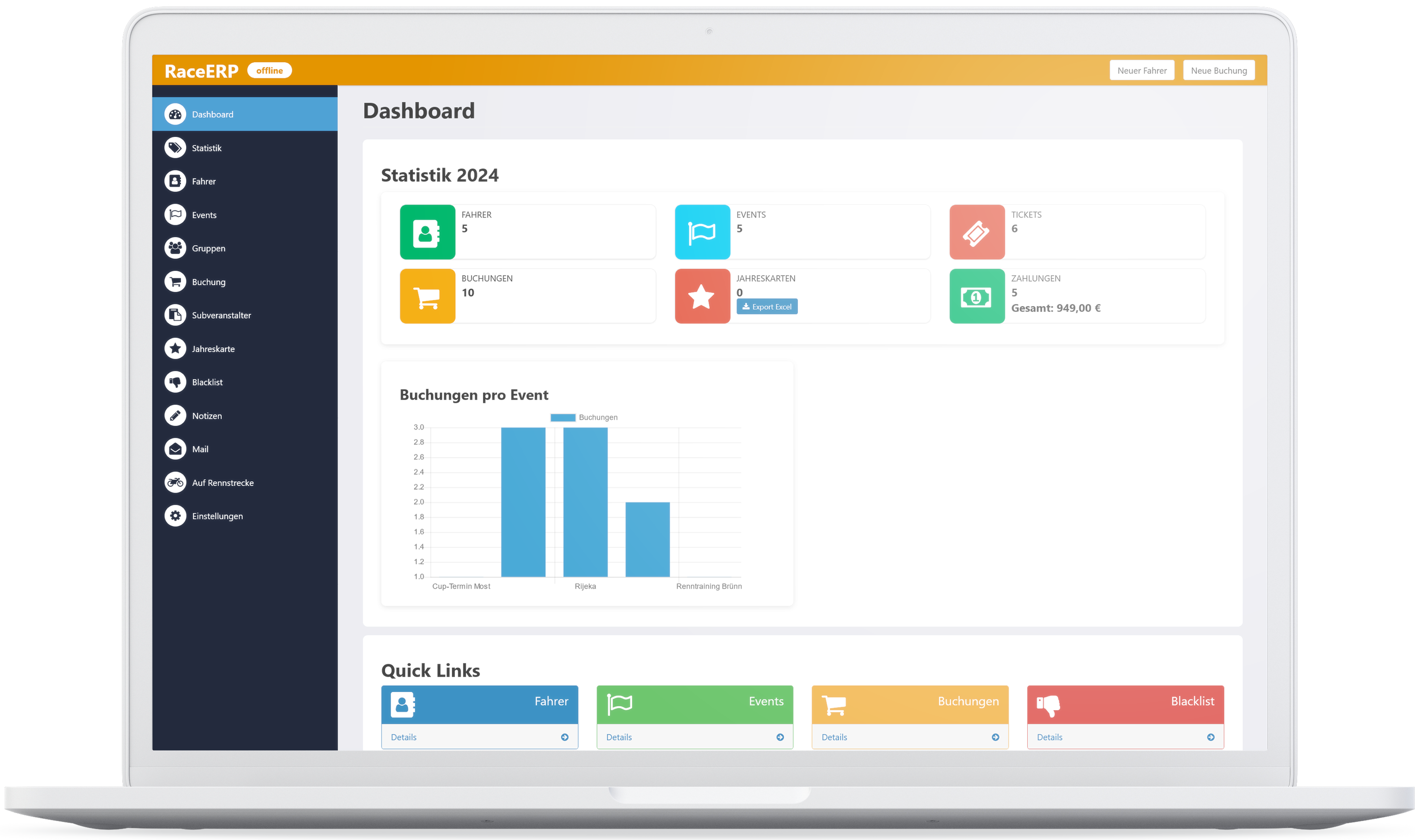
Task: Toggle the Buchungen chart legend swatch
Action: pos(562,418)
